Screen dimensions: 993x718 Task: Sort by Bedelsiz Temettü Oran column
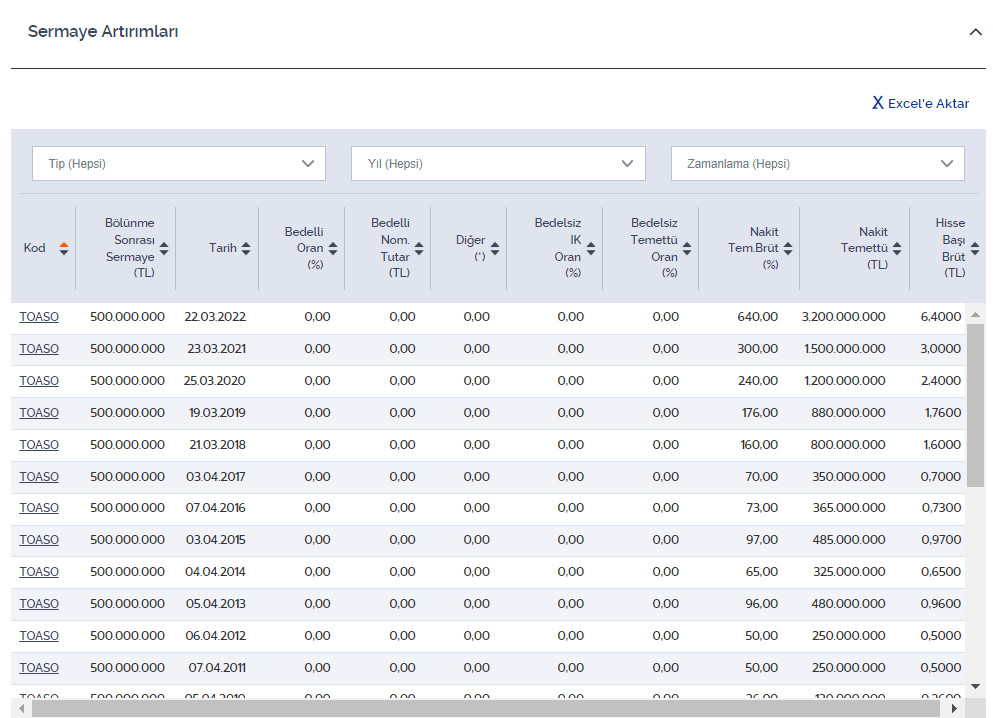point(686,248)
